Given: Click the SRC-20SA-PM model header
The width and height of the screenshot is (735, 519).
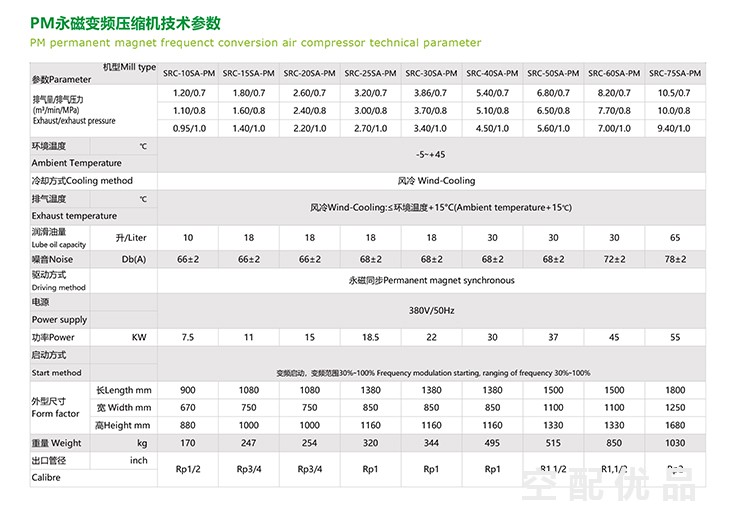Looking at the screenshot, I should click(309, 74).
